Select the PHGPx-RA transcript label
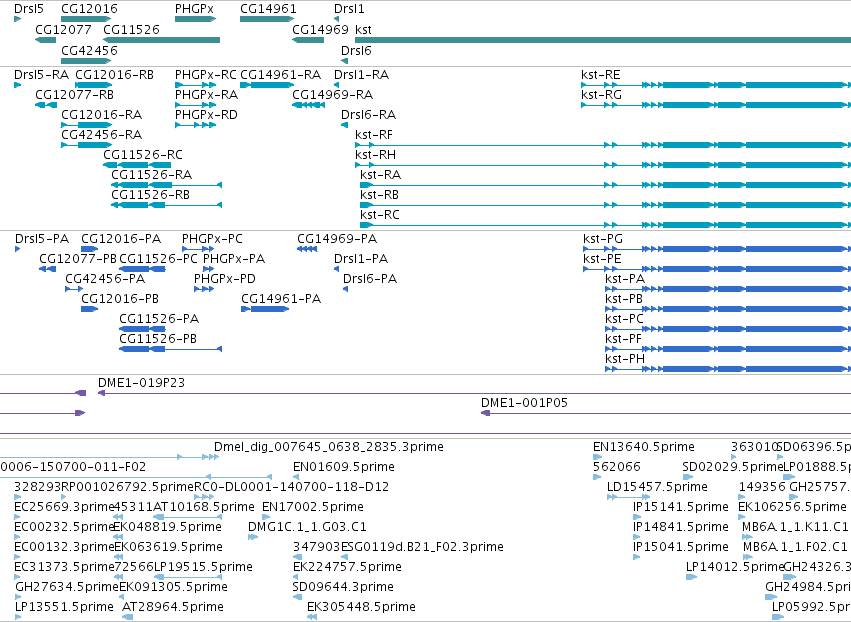The image size is (851, 622). click(x=206, y=95)
